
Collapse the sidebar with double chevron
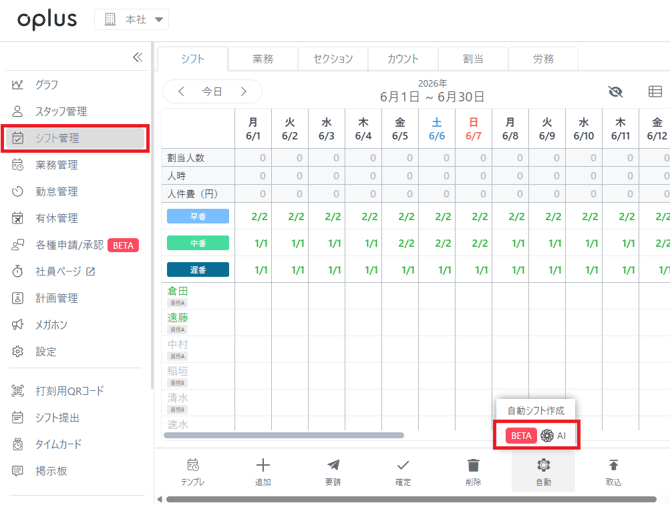coord(138,57)
